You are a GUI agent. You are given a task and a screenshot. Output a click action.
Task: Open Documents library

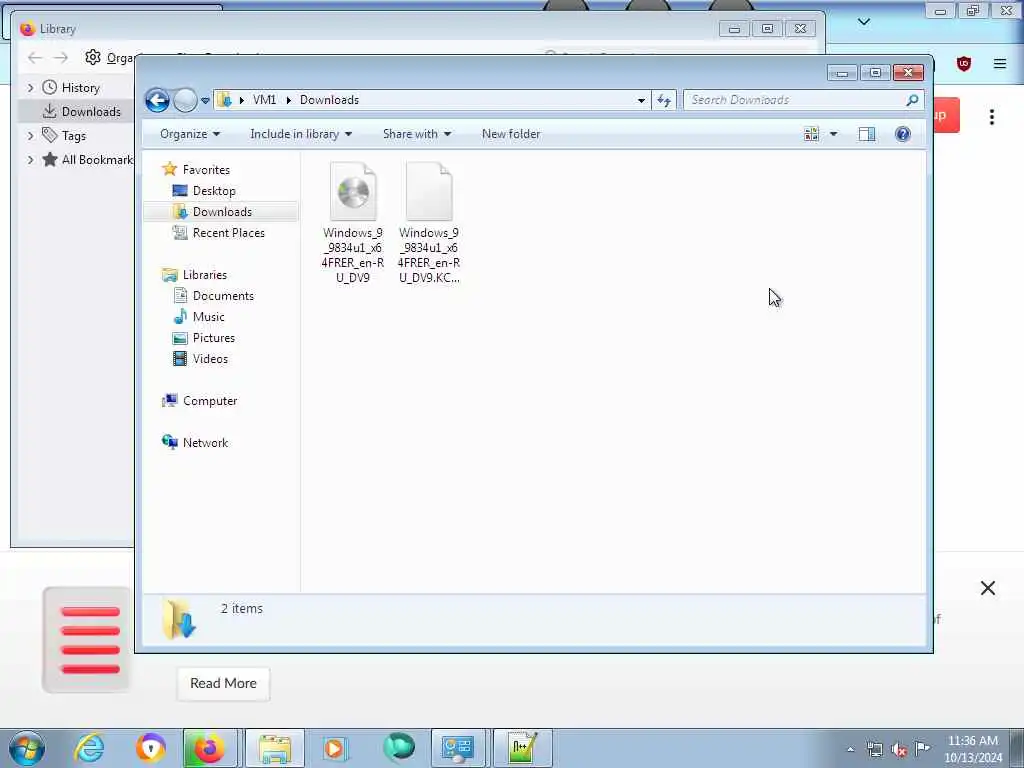click(x=223, y=296)
